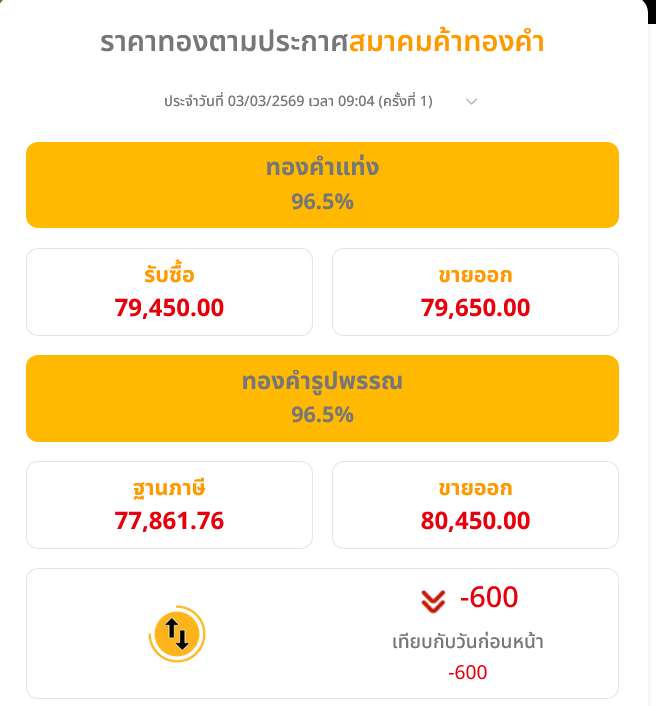Screen dimensions: 656x706
Task: Click the circular up-down arrows swap icon
Action: pos(176,633)
